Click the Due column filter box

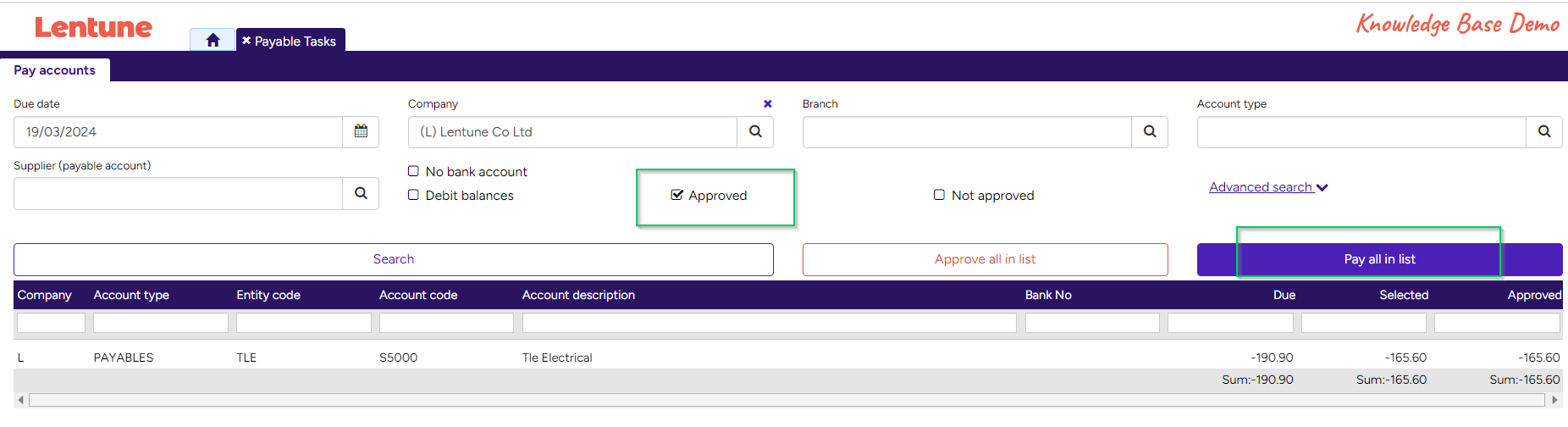pos(1231,323)
